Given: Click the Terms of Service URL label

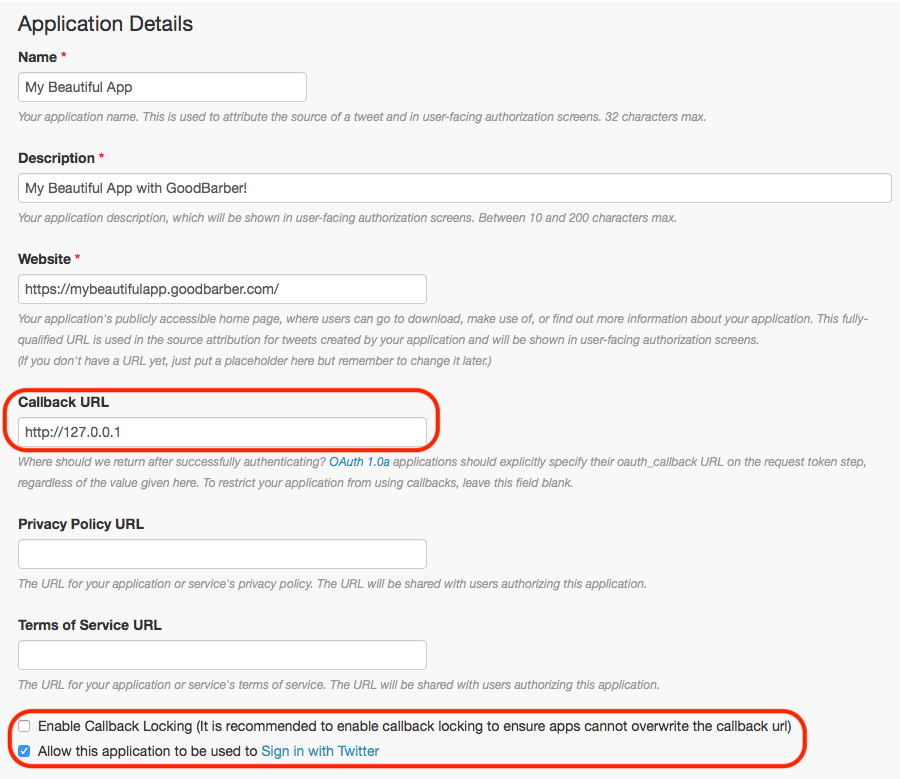Looking at the screenshot, I should [90, 625].
